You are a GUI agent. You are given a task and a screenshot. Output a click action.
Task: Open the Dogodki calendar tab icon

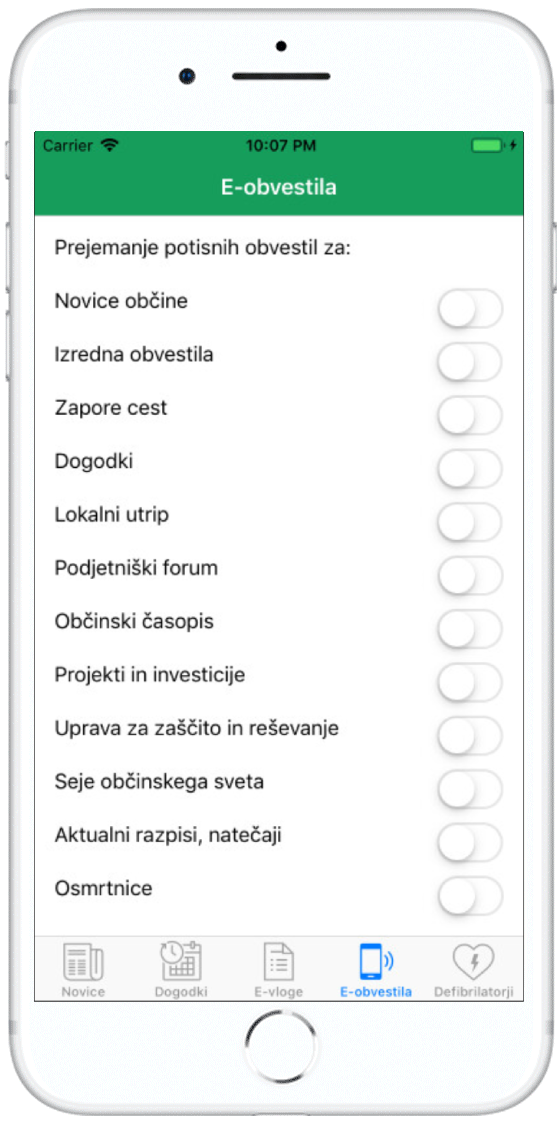click(181, 961)
